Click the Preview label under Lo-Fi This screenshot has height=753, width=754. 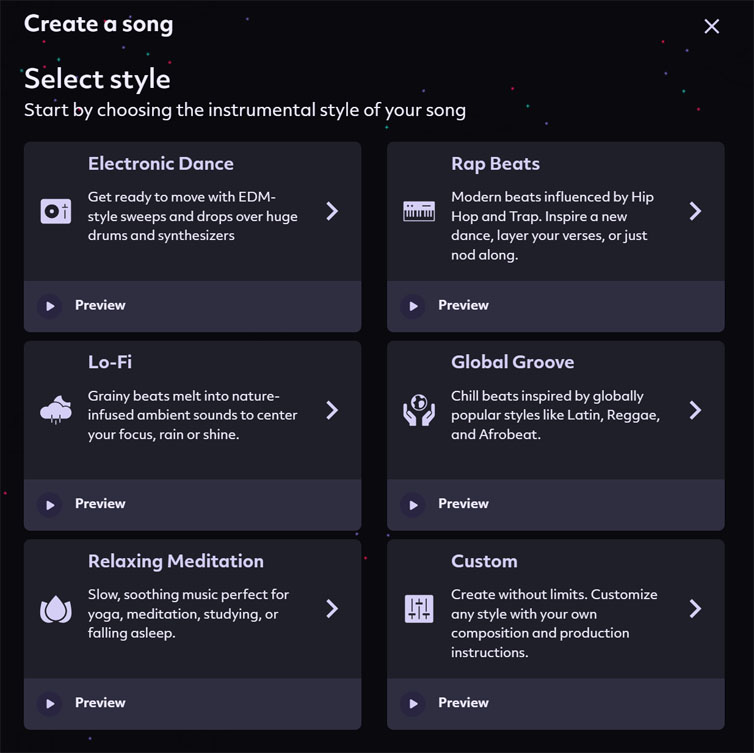(100, 503)
